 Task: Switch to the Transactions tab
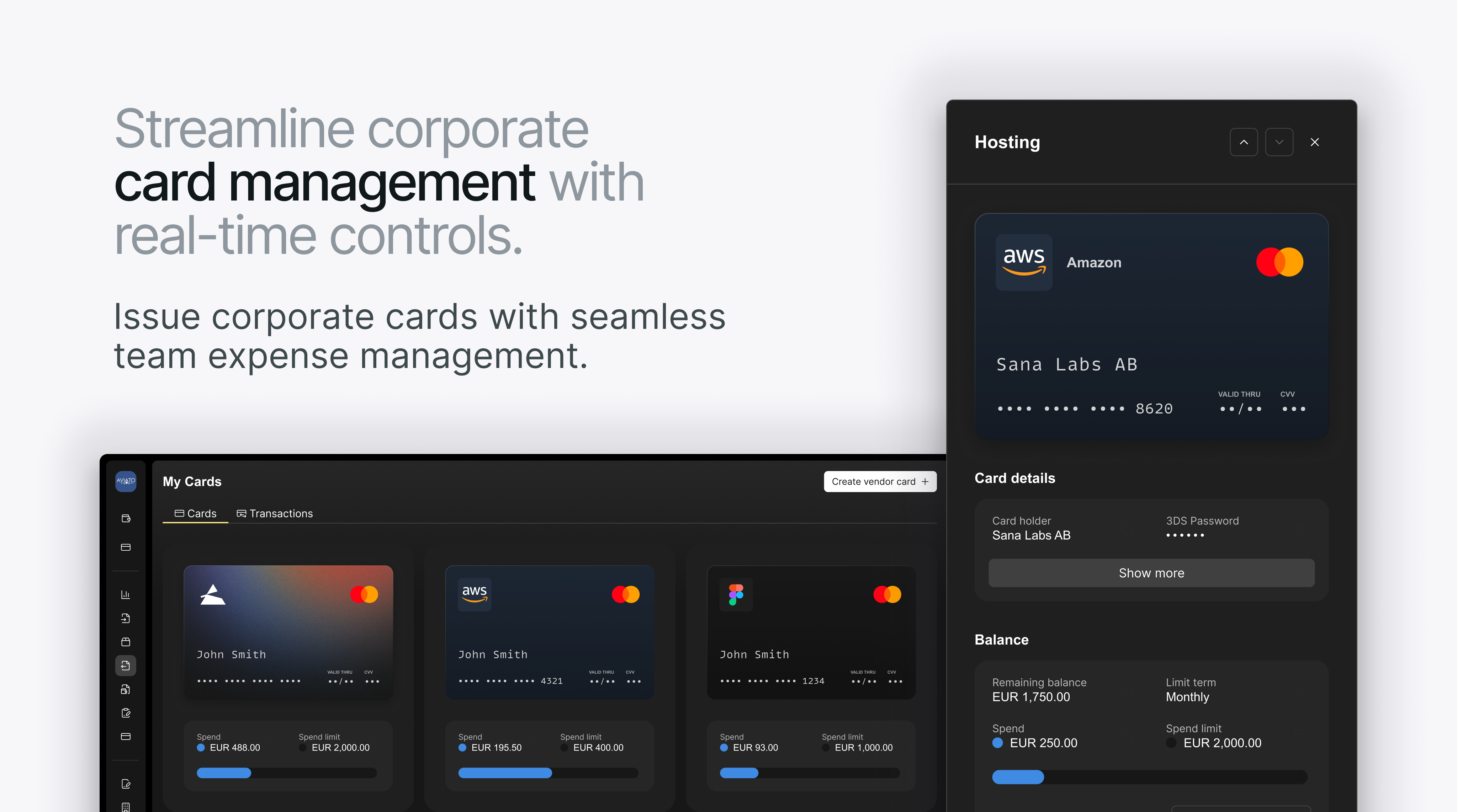pyautogui.click(x=274, y=513)
